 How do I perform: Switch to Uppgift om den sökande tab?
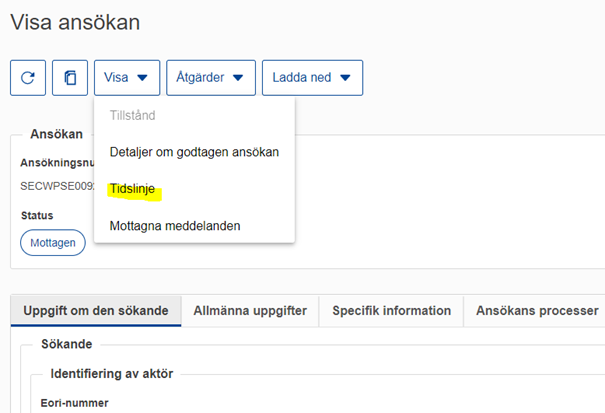pos(96,311)
